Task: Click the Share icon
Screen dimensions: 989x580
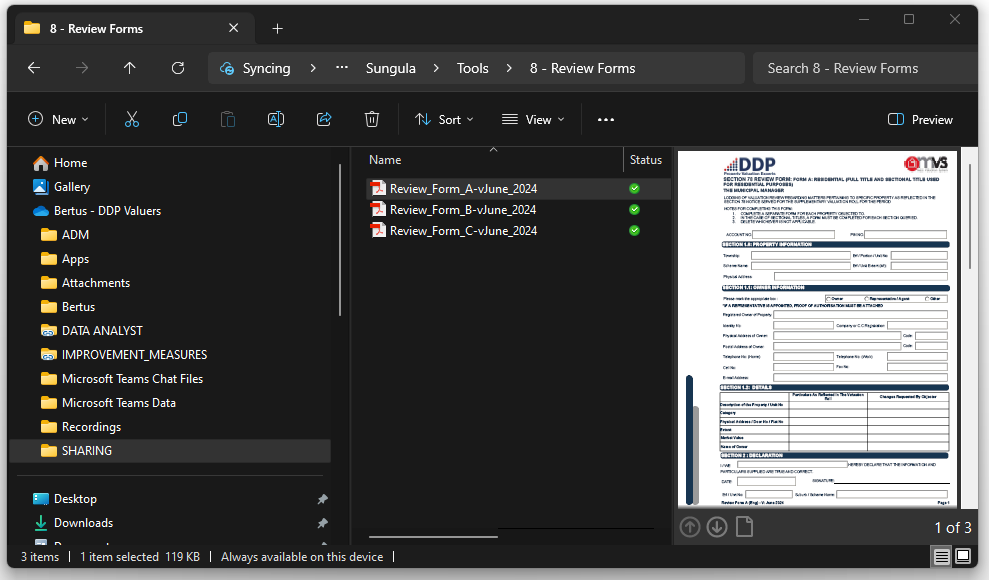Action: click(x=324, y=119)
